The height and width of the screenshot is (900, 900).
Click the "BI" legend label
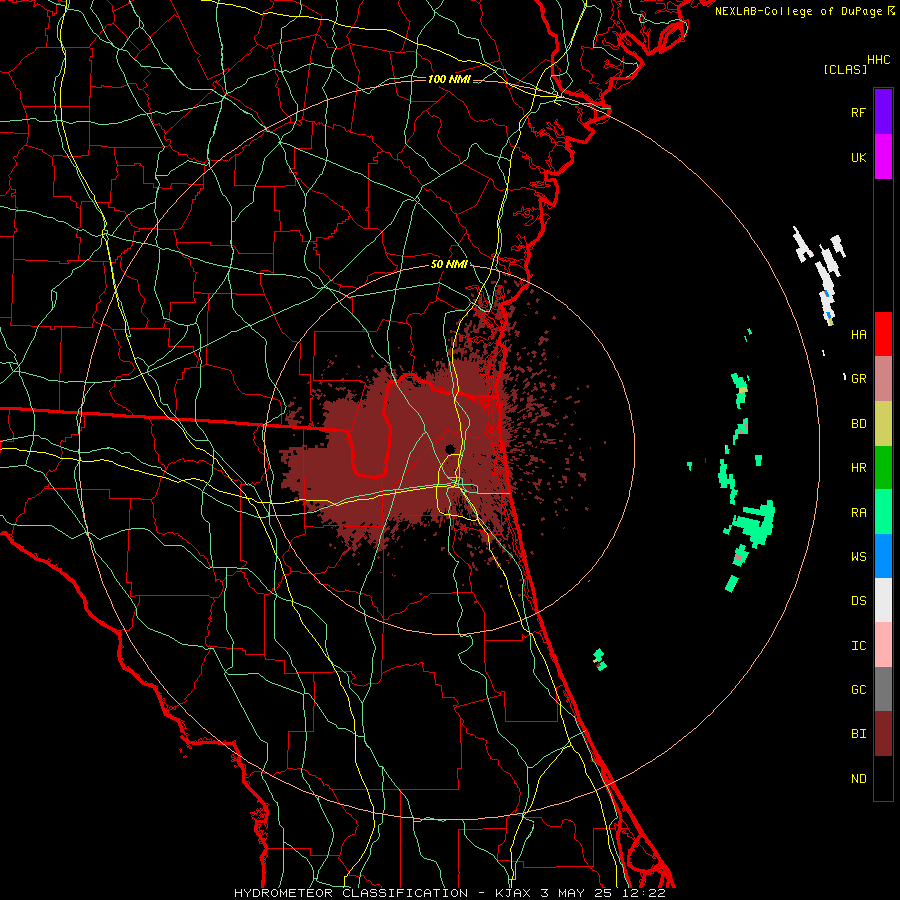click(858, 734)
